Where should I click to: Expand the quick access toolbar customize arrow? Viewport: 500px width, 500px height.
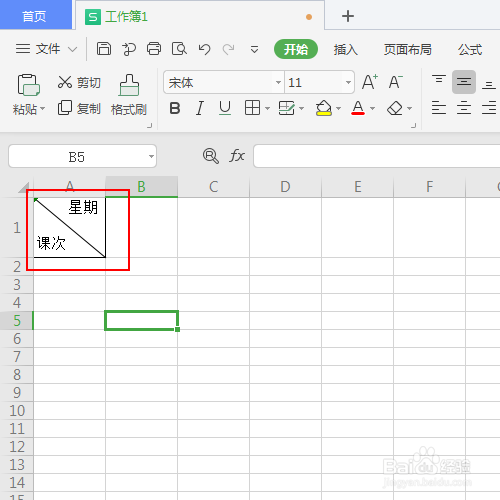coord(254,50)
